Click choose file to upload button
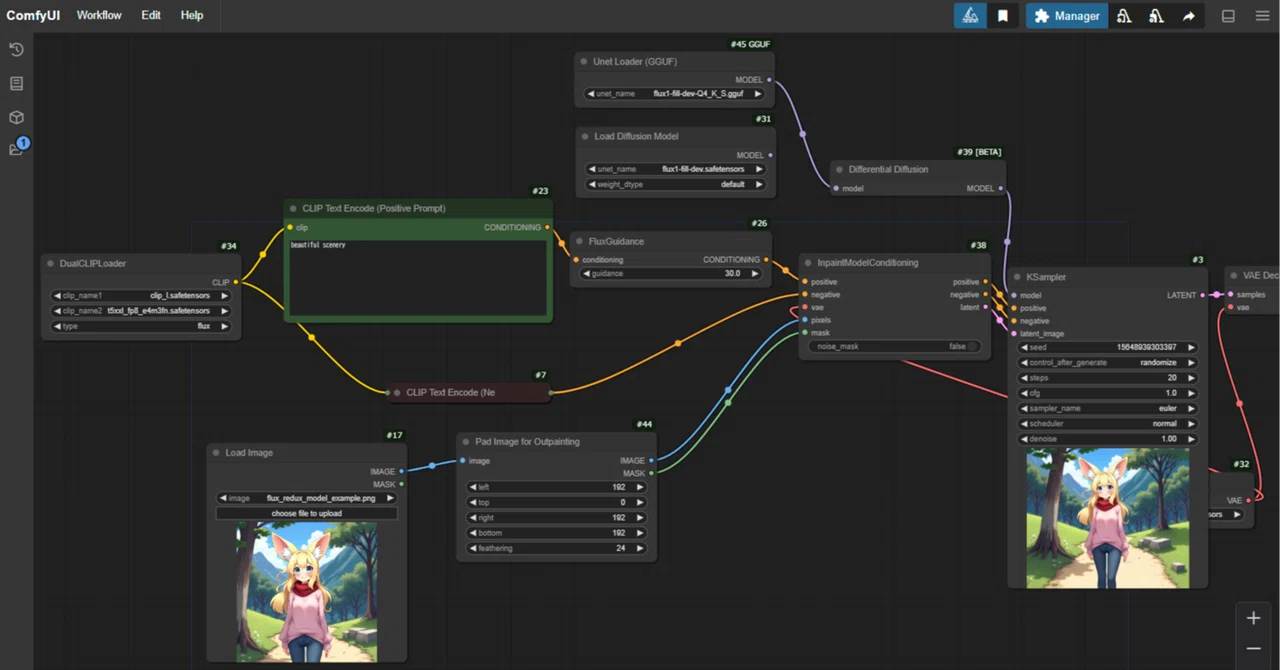This screenshot has height=670, width=1280. pyautogui.click(x=306, y=513)
